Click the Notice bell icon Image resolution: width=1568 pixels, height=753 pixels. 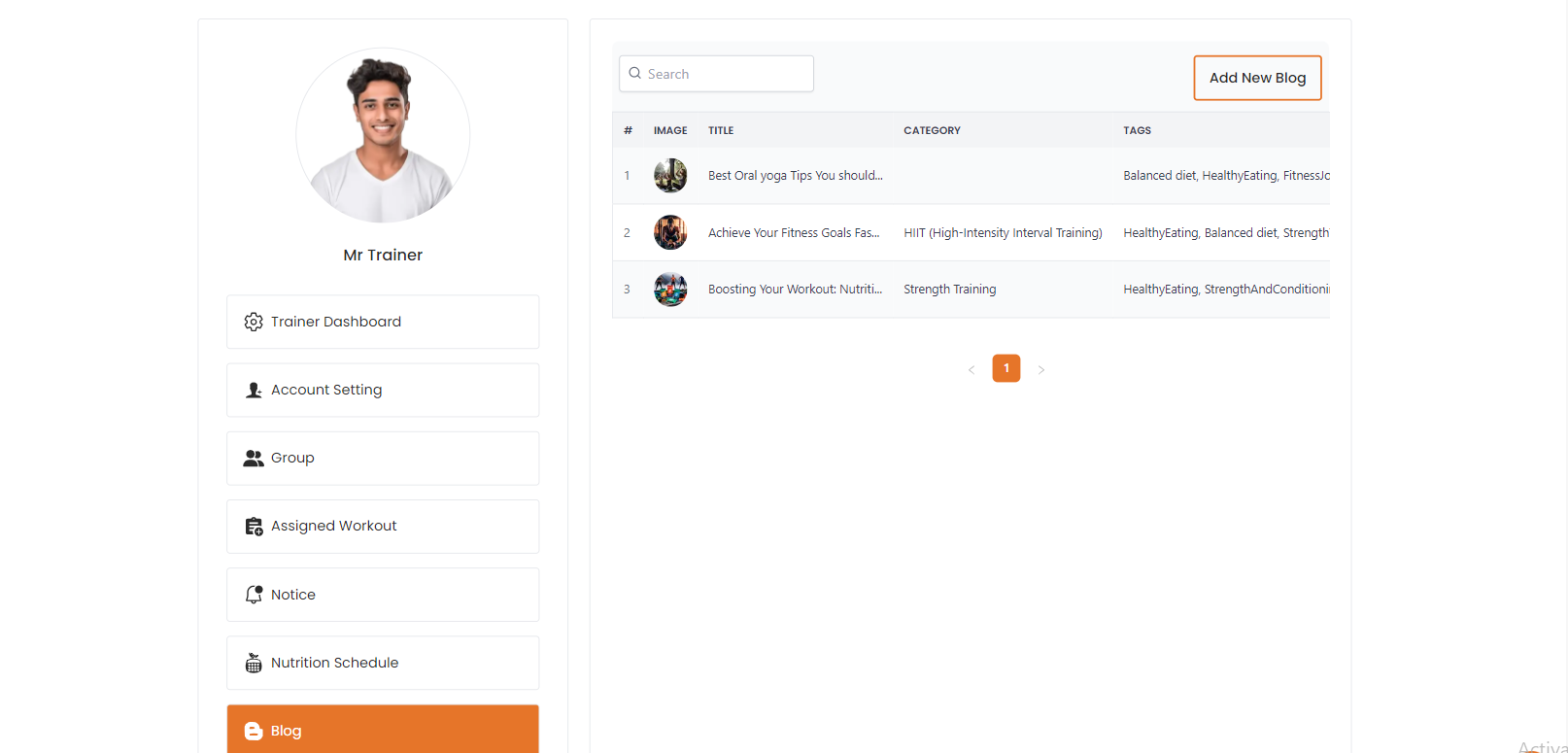(x=254, y=595)
